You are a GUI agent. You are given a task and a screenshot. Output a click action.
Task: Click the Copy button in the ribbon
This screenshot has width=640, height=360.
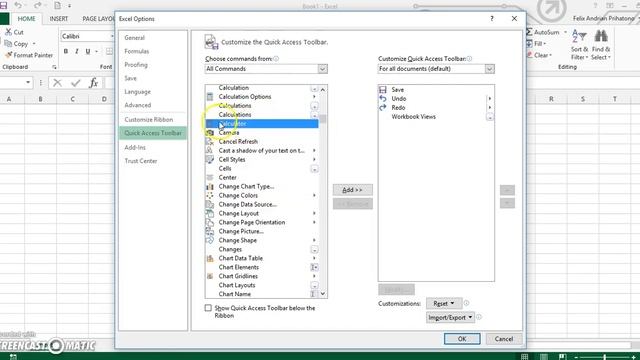16,43
